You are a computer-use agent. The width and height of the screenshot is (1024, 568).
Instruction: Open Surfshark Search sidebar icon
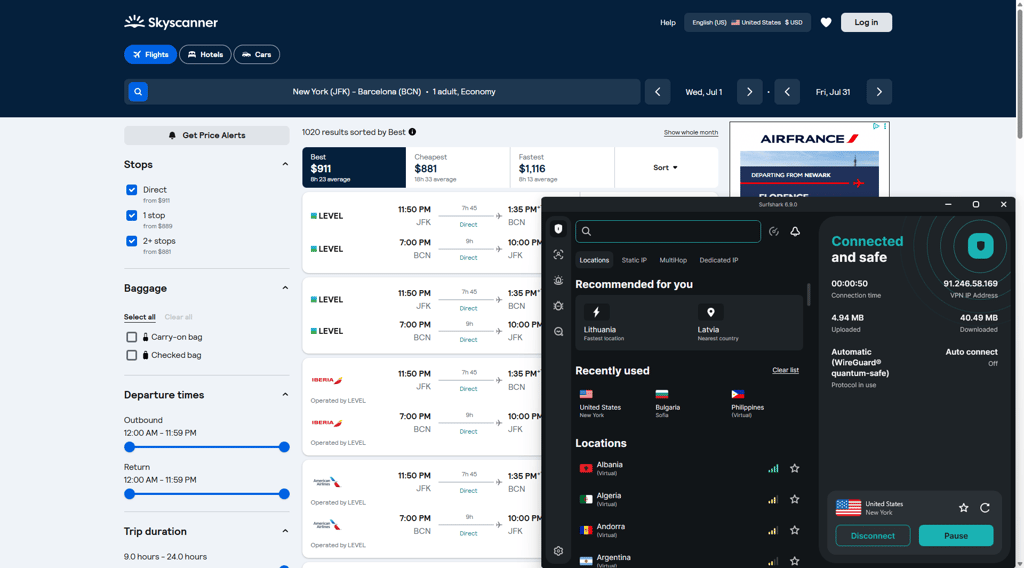click(x=558, y=332)
